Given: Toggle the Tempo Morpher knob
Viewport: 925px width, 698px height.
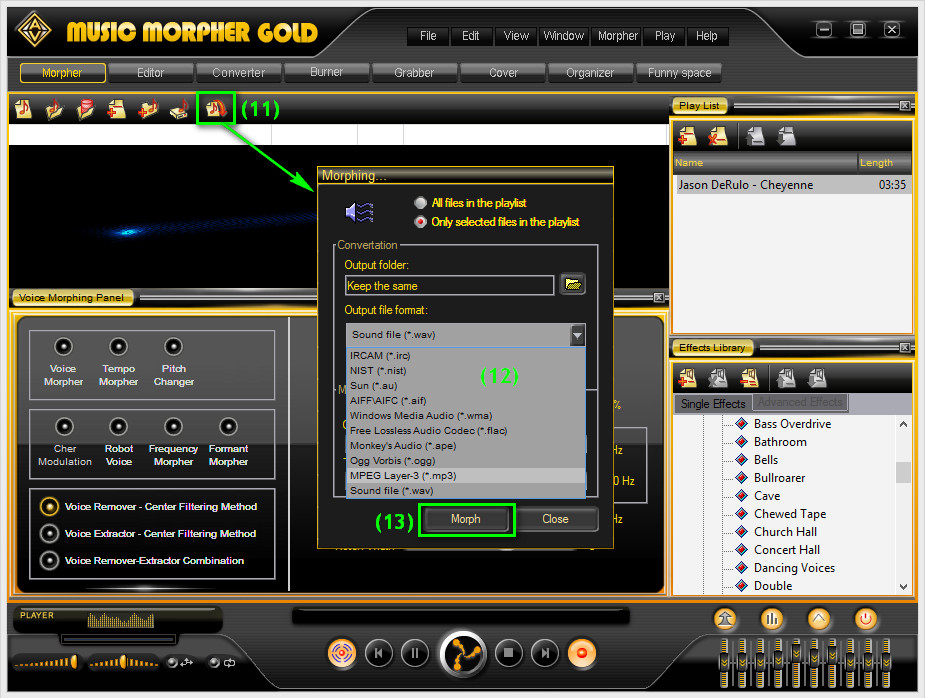Looking at the screenshot, I should coord(118,346).
